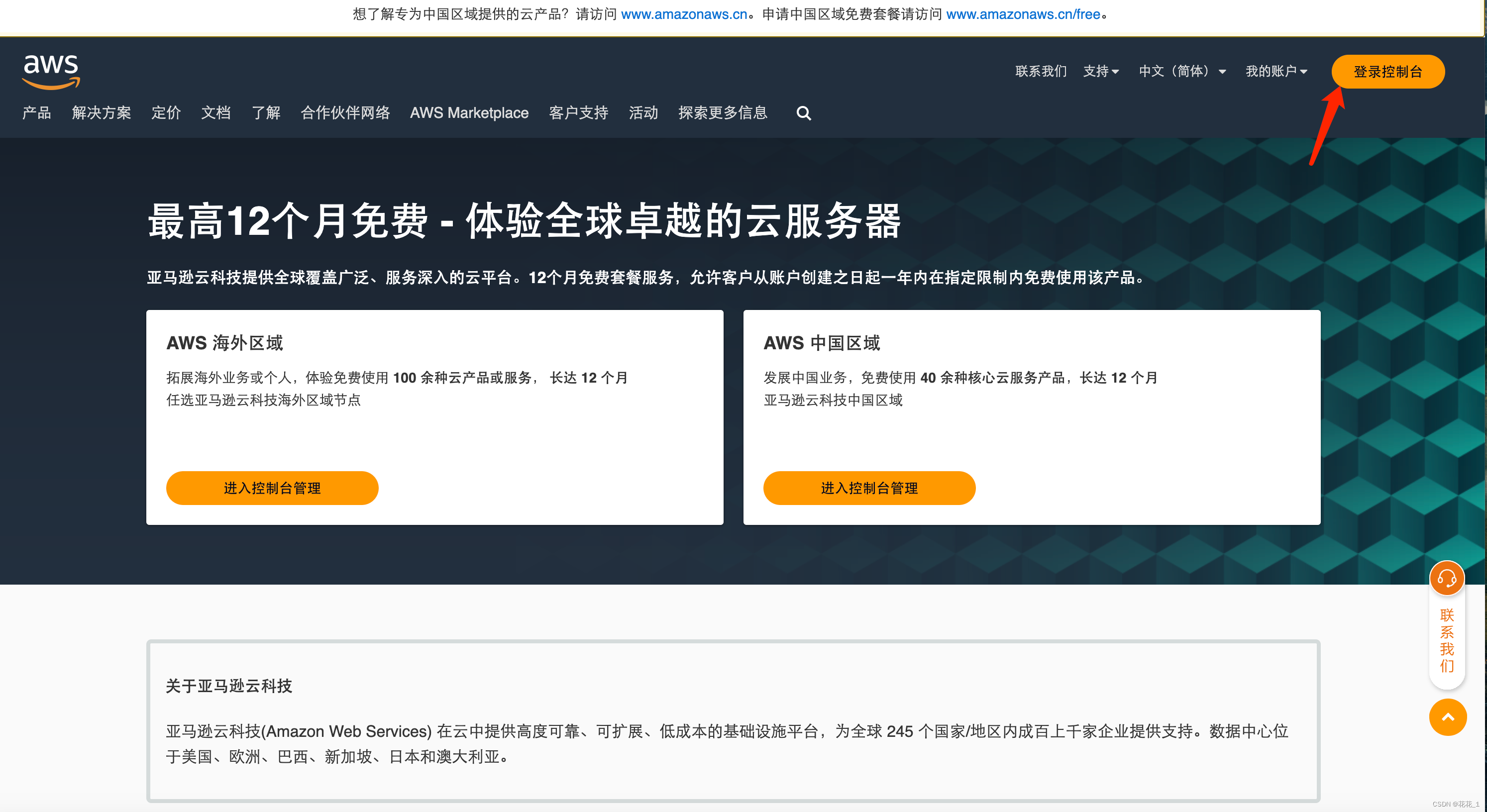Click the vertical 联系我们 side label
The height and width of the screenshot is (812, 1487).
1447,641
